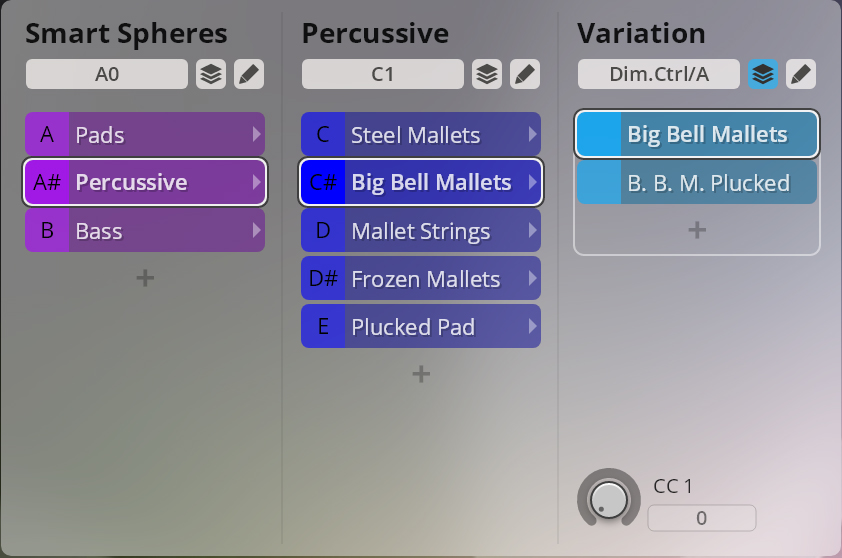842x558 pixels.
Task: Expand the Plucked Pad arrow
Action: (x=533, y=326)
